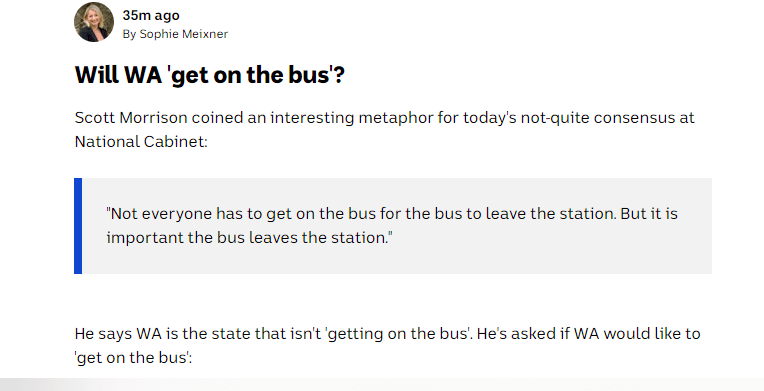Select the 'By Sophie Meixner' byline
764x391 pixels.
pyautogui.click(x=175, y=34)
